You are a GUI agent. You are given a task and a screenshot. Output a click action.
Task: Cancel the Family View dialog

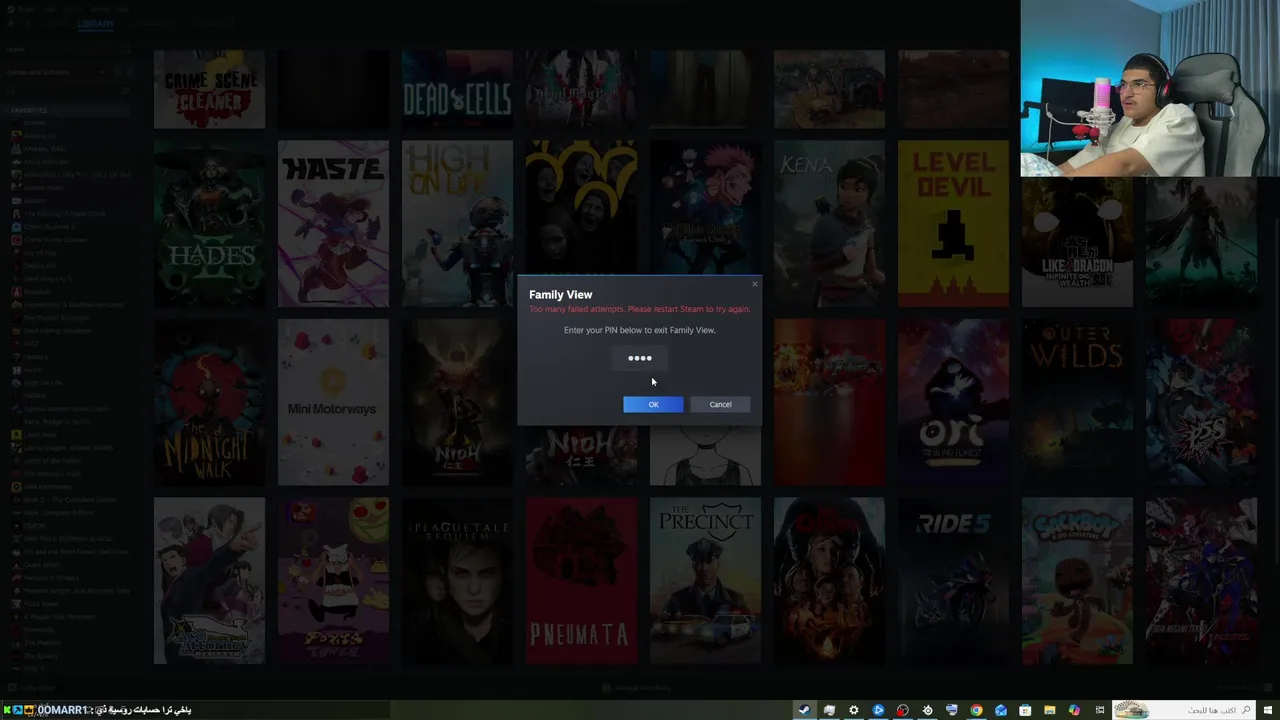tap(720, 404)
